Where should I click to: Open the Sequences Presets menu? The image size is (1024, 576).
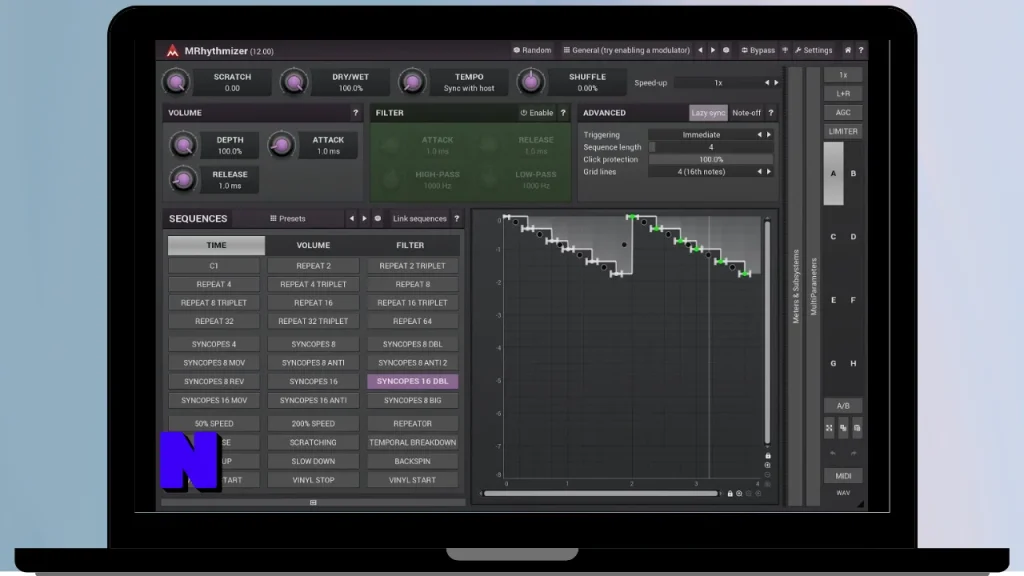pyautogui.click(x=287, y=219)
